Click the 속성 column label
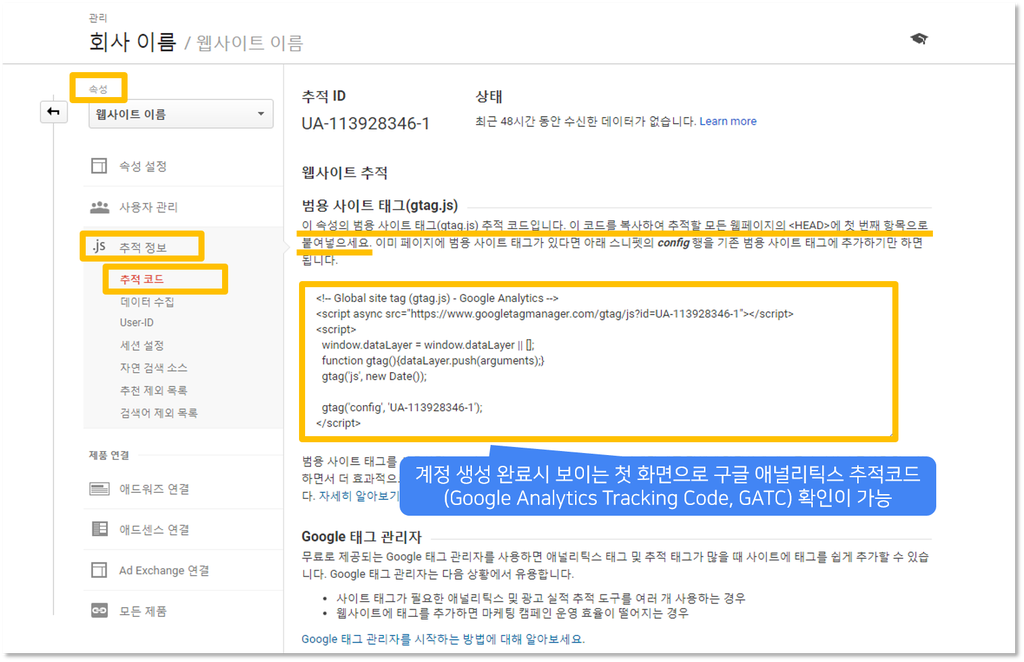 (x=98, y=89)
